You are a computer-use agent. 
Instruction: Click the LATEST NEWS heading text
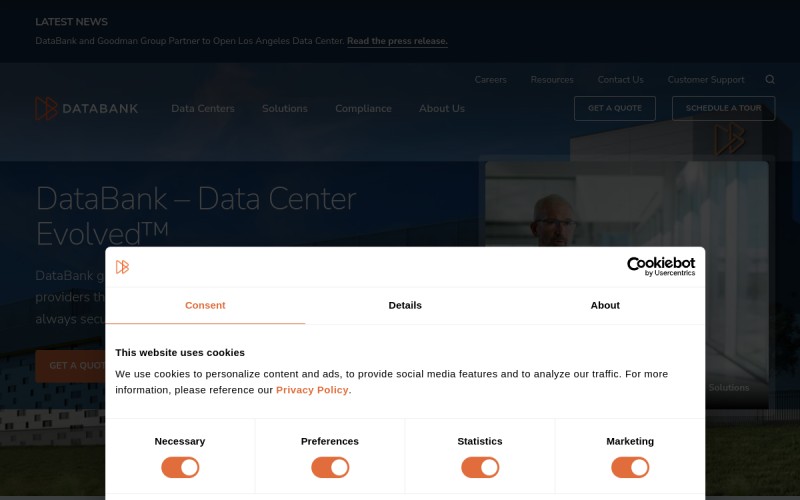(x=71, y=22)
